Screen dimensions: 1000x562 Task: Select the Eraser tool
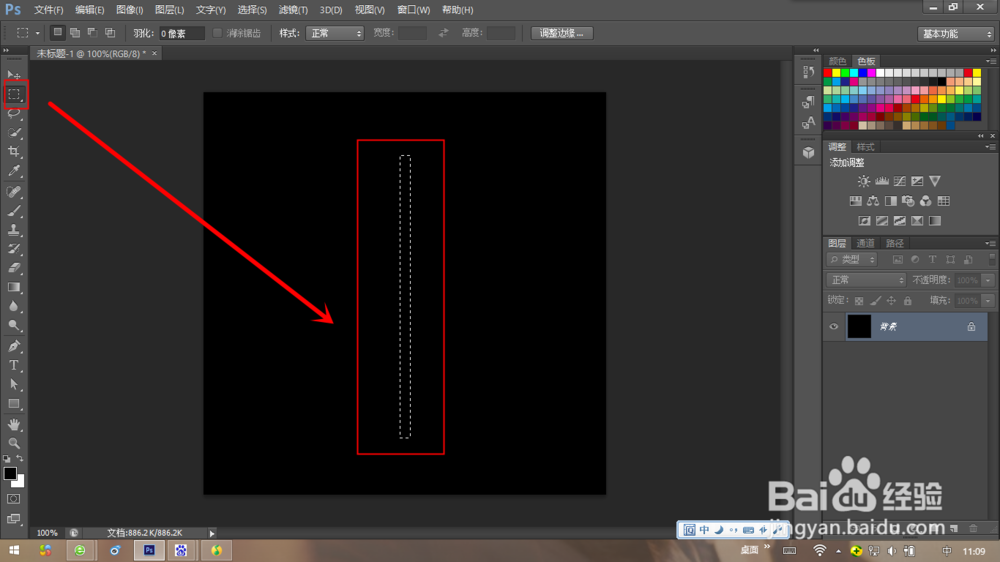(14, 268)
